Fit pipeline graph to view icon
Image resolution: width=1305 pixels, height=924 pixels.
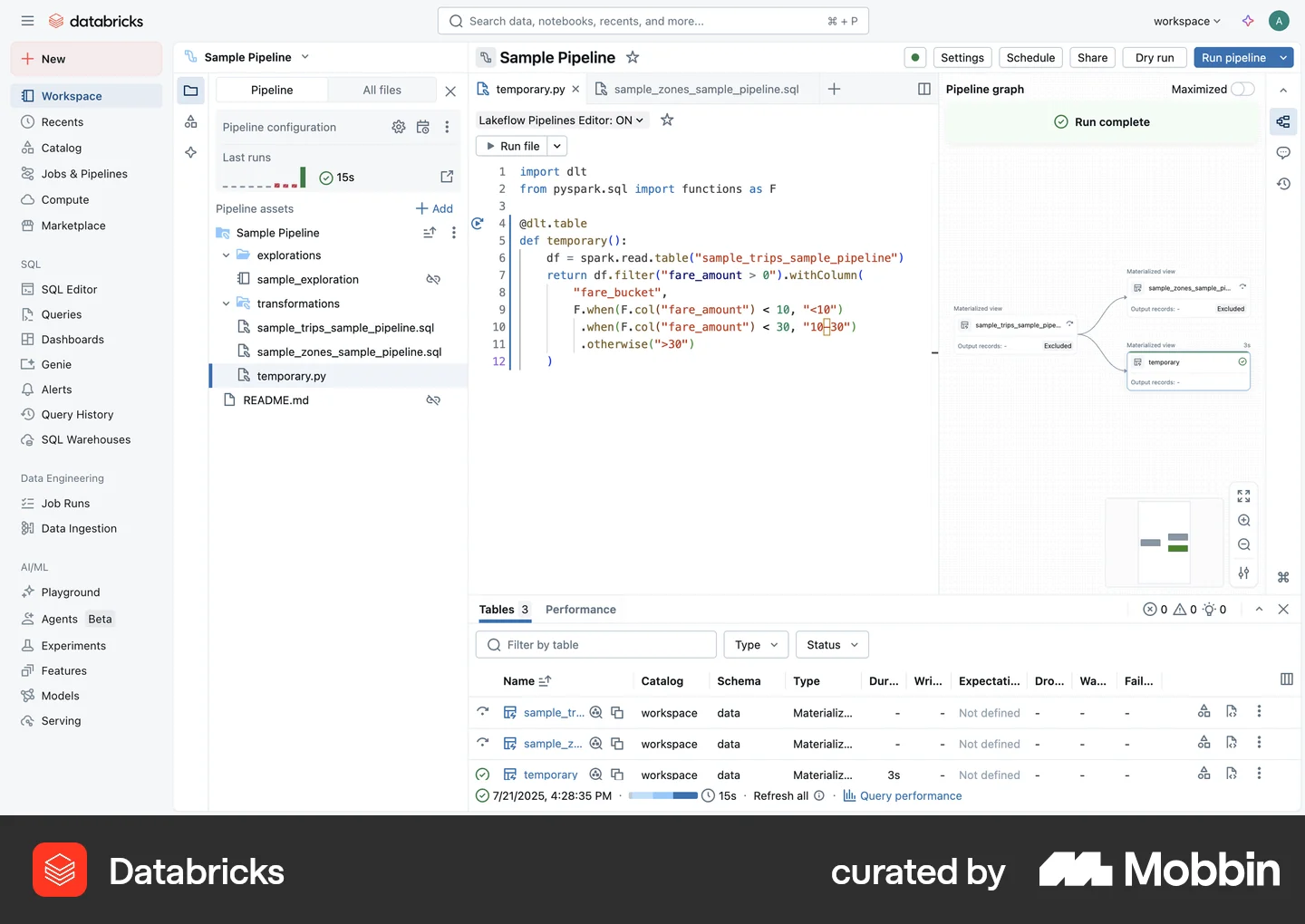tap(1244, 496)
